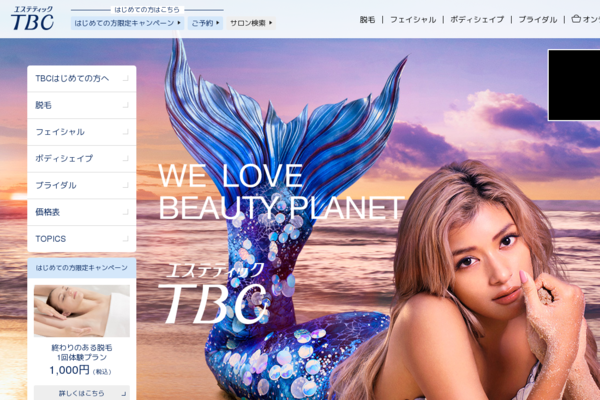Select ブライダル in top navigation
600x400 pixels.
(x=538, y=20)
